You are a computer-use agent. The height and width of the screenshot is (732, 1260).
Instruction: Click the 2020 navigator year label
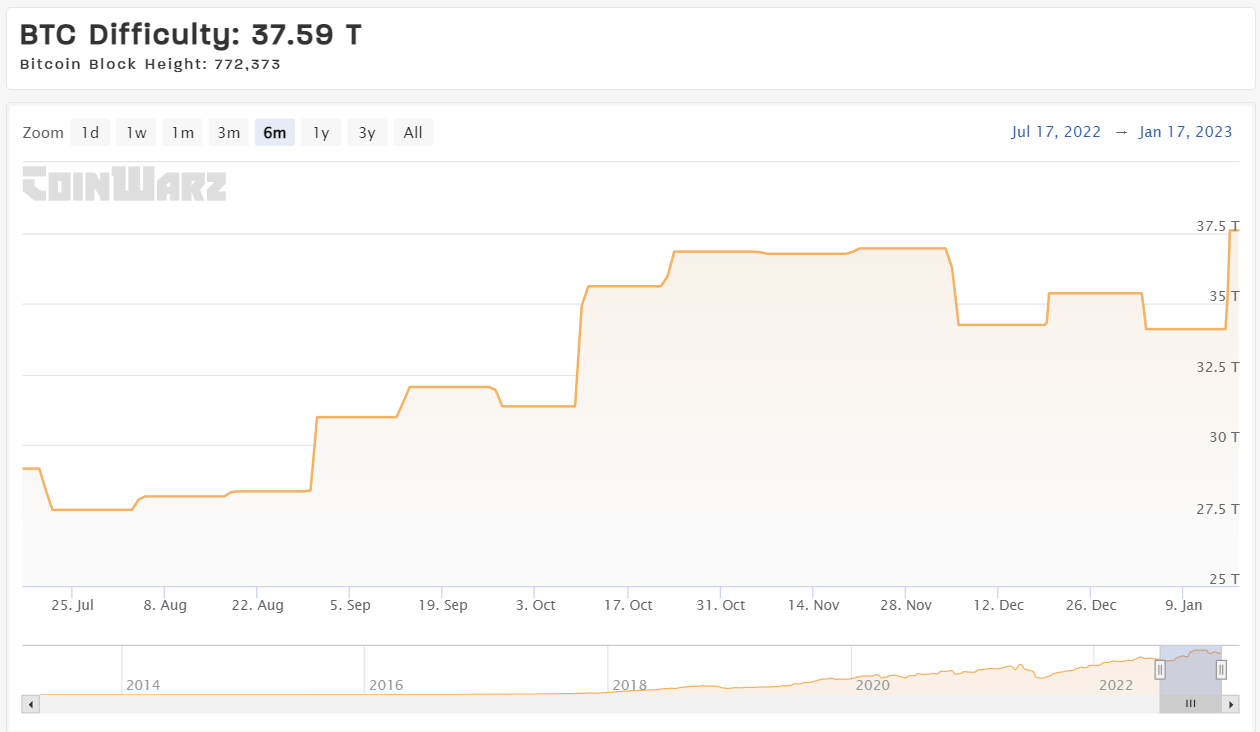click(873, 685)
